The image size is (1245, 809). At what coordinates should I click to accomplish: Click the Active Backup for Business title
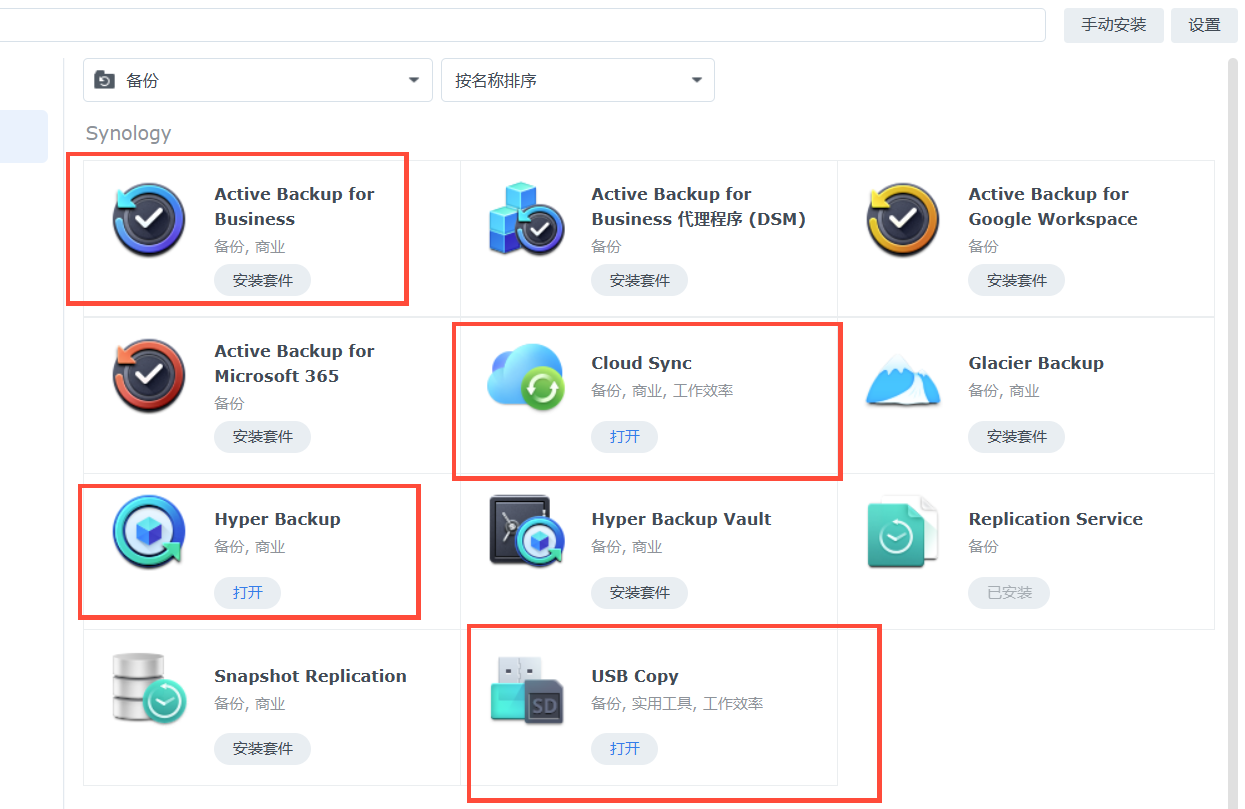click(x=294, y=207)
